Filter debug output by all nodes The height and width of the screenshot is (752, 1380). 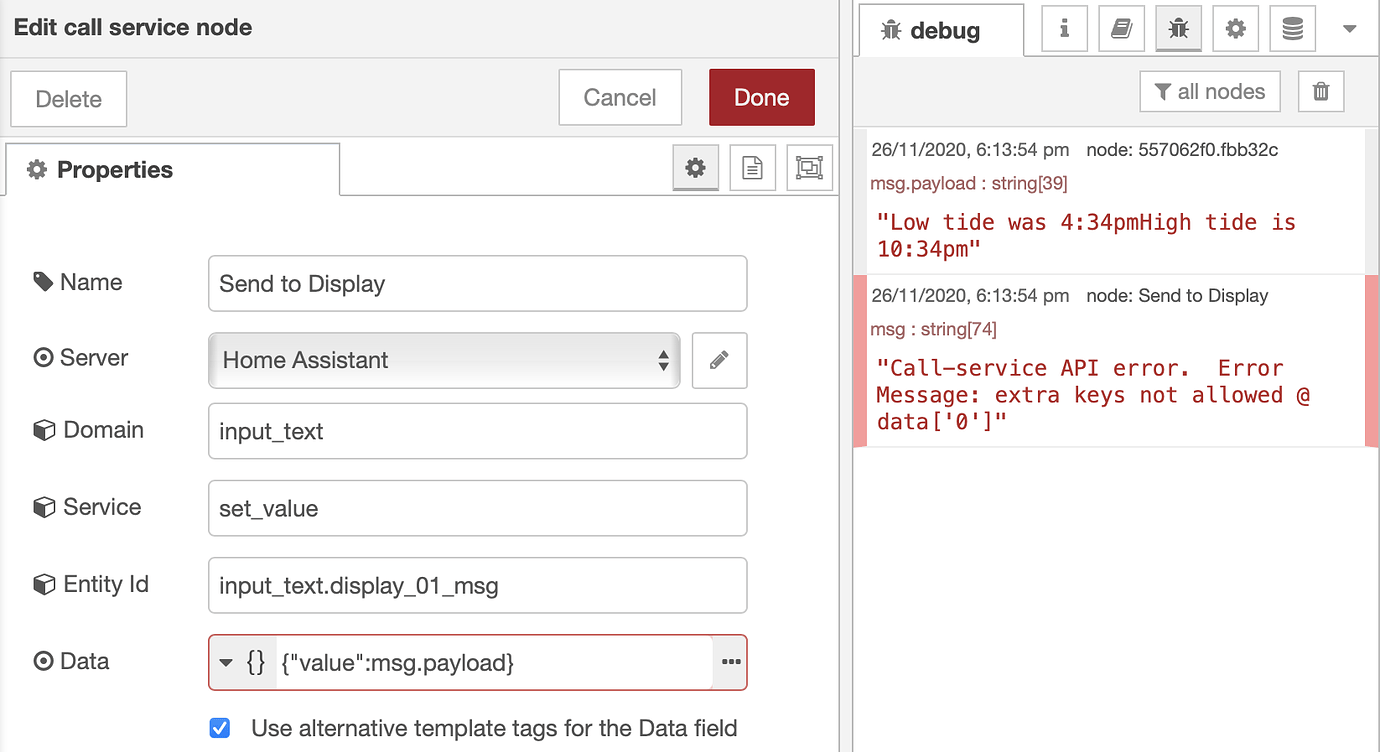[x=1210, y=92]
